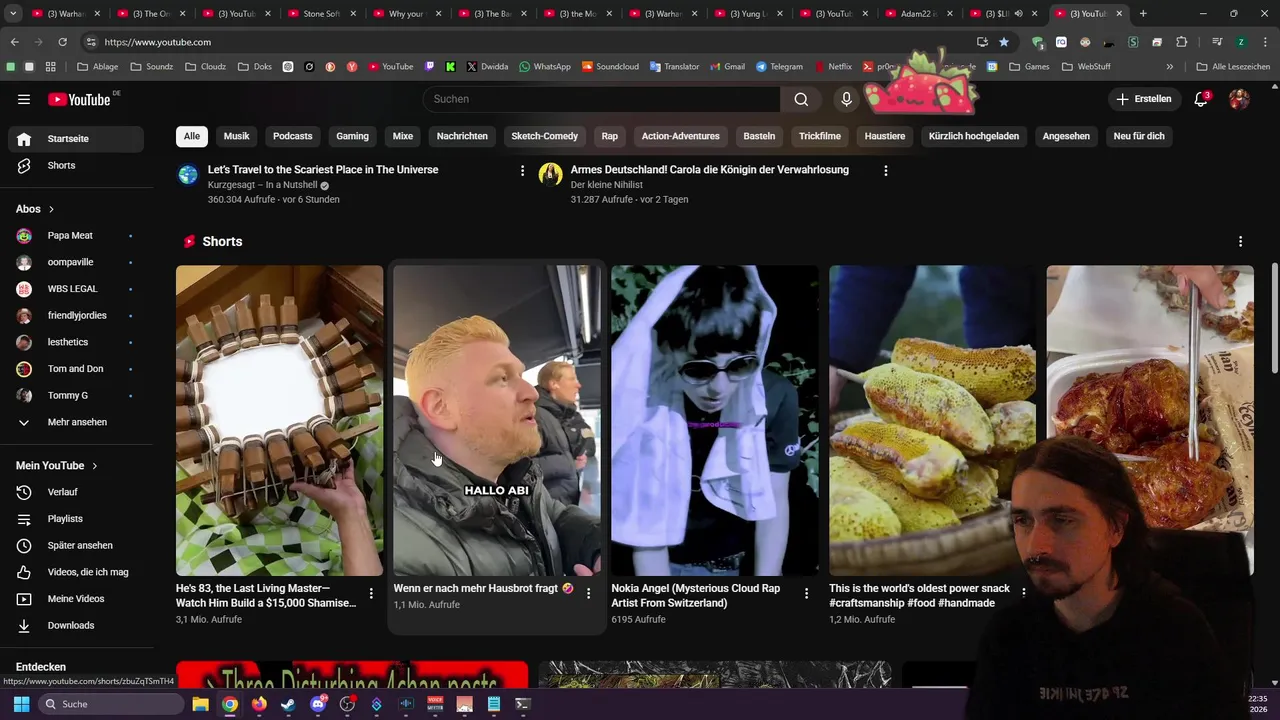Open Der kleine Nihilist channel avatar
The image size is (1280, 720).
[x=550, y=175]
